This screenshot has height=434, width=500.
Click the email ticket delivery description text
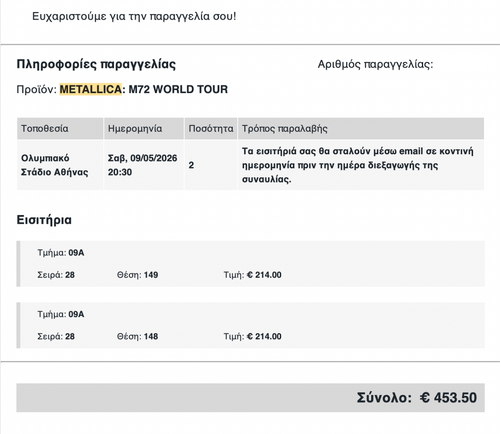[357, 165]
